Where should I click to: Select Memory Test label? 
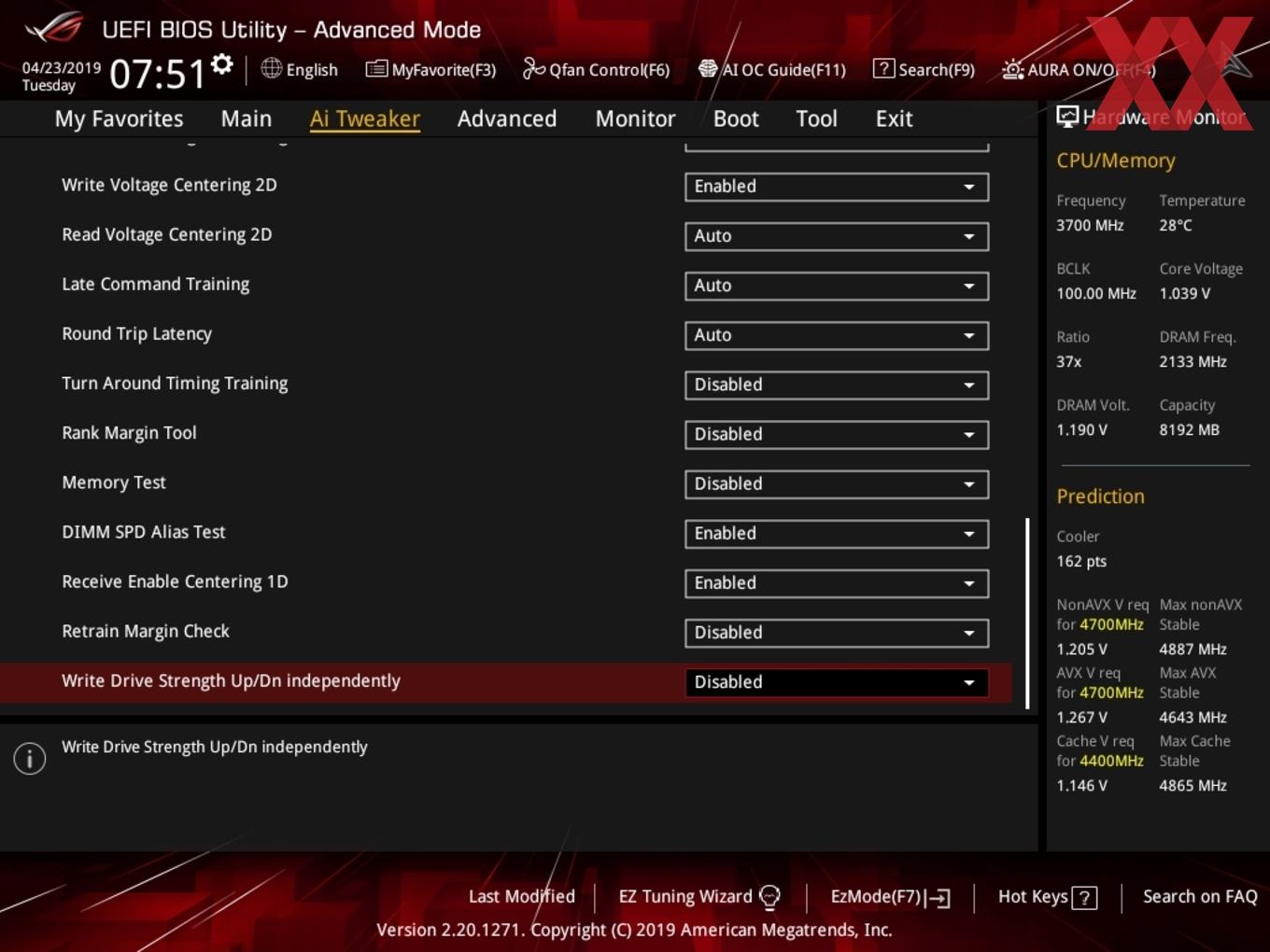(x=113, y=482)
